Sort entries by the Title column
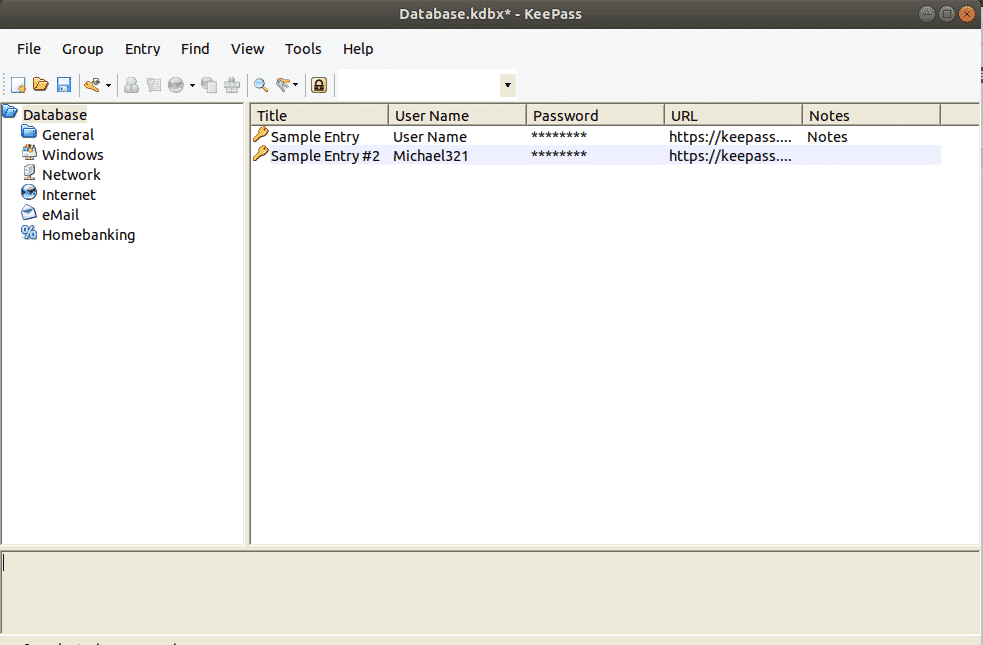The width and height of the screenshot is (983, 645). coord(320,114)
